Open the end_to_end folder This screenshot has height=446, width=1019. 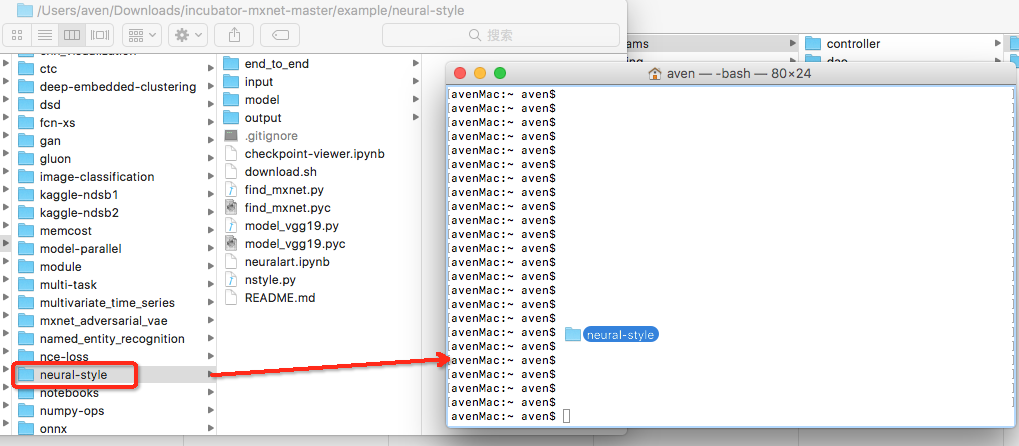(276, 64)
